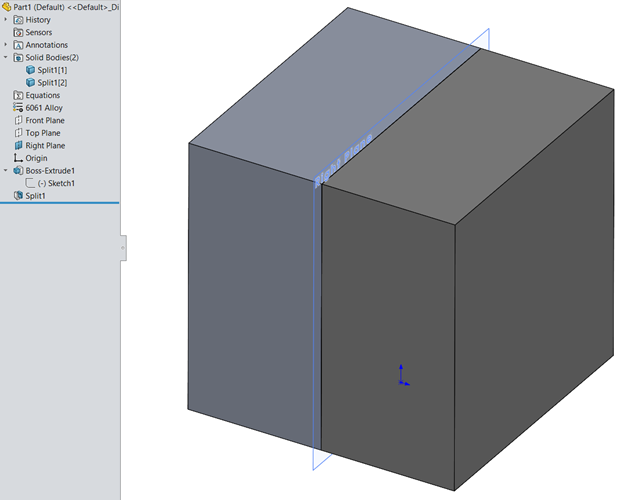Select the Split1[2] body cube icon

click(x=30, y=83)
